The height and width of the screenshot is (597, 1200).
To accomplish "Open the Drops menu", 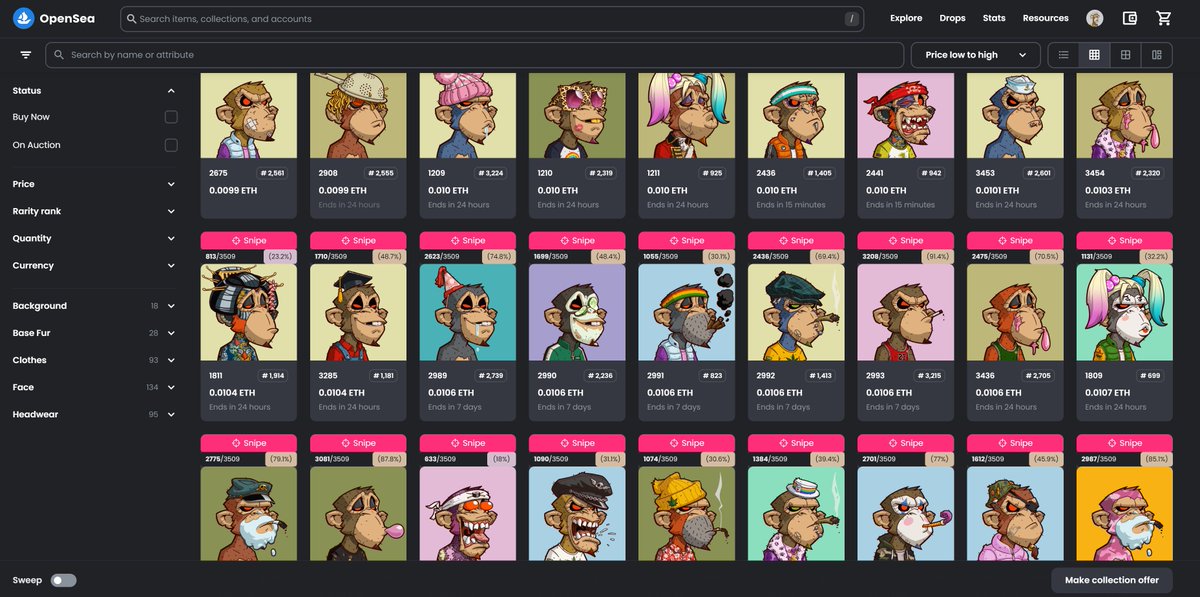I will [x=952, y=18].
